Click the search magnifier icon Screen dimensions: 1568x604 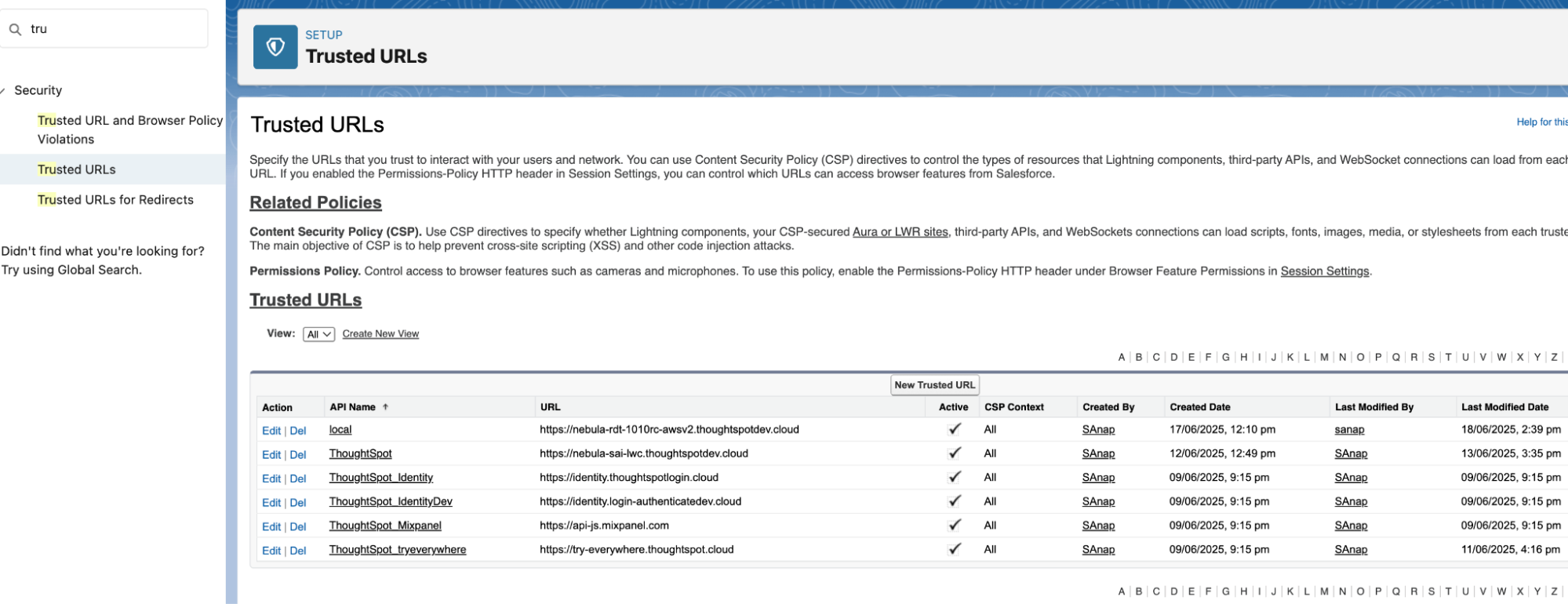[15, 30]
